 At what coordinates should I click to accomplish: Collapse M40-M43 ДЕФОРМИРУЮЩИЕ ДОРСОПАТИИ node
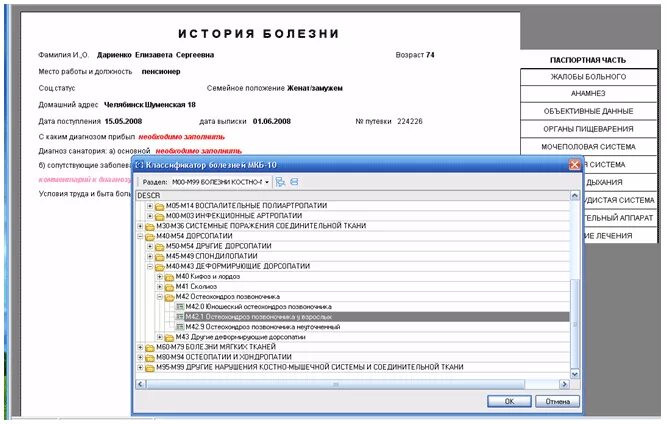150,267
